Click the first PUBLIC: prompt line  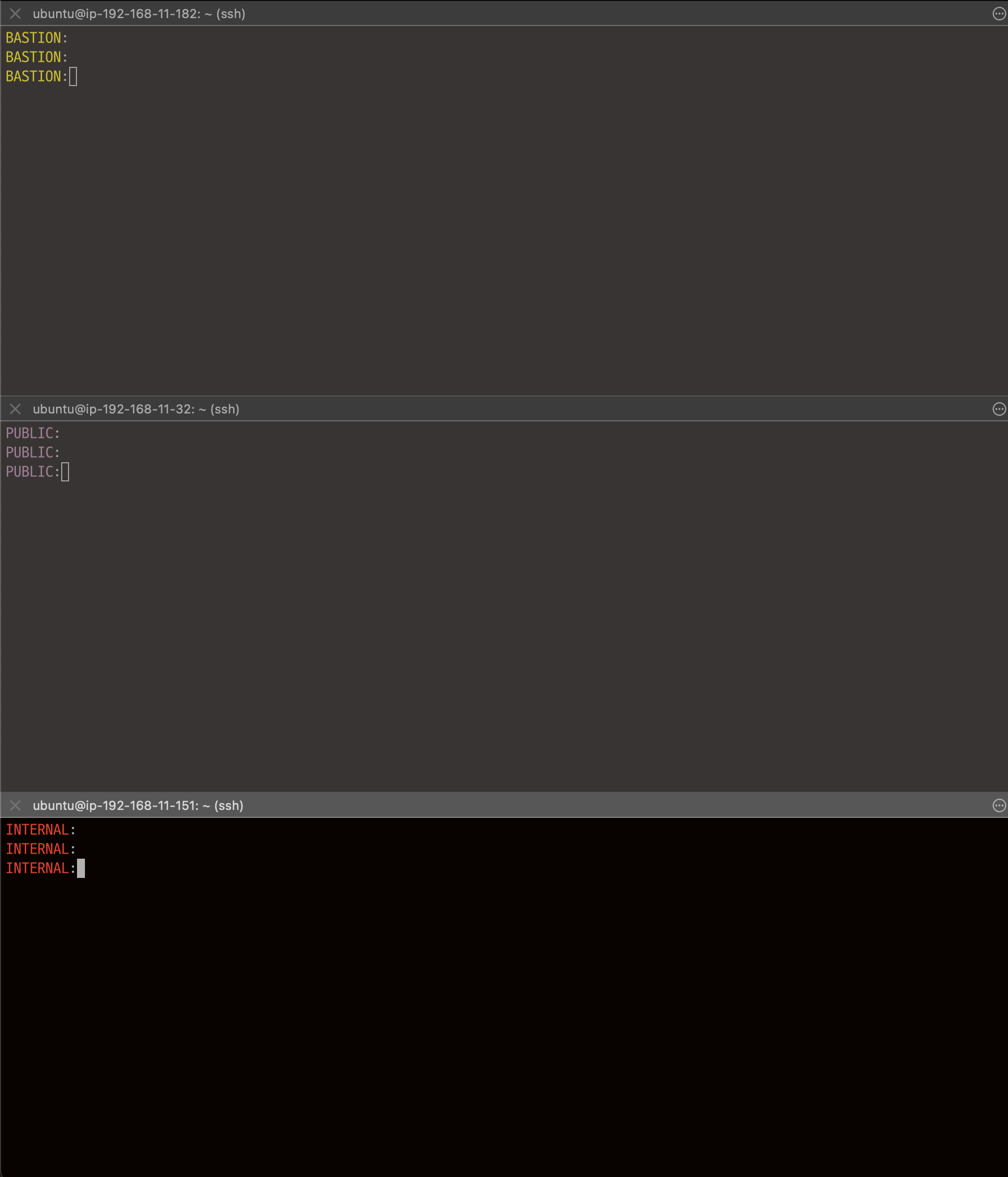[x=33, y=433]
